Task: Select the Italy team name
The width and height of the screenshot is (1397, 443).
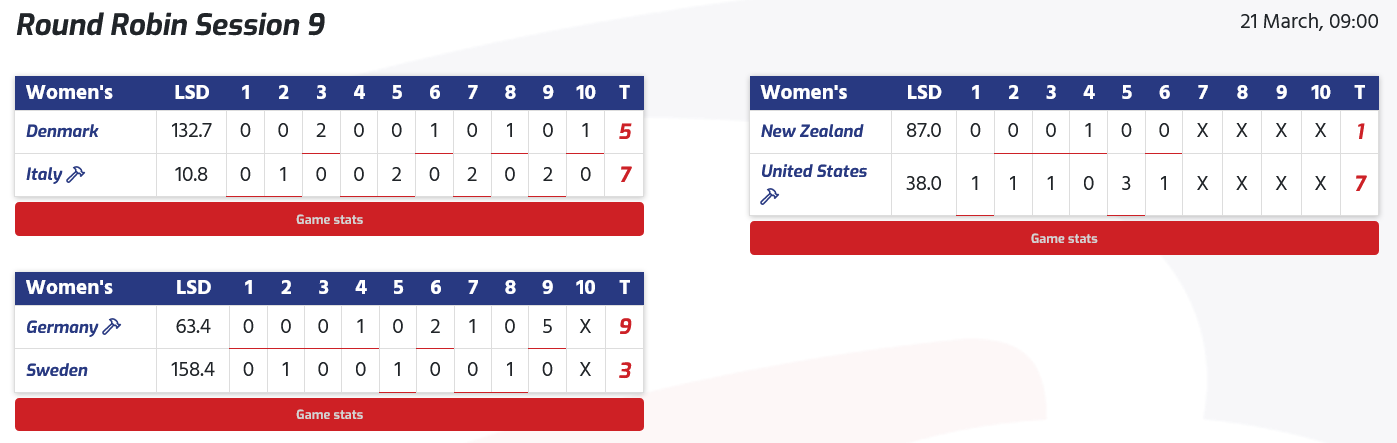Action: point(44,175)
